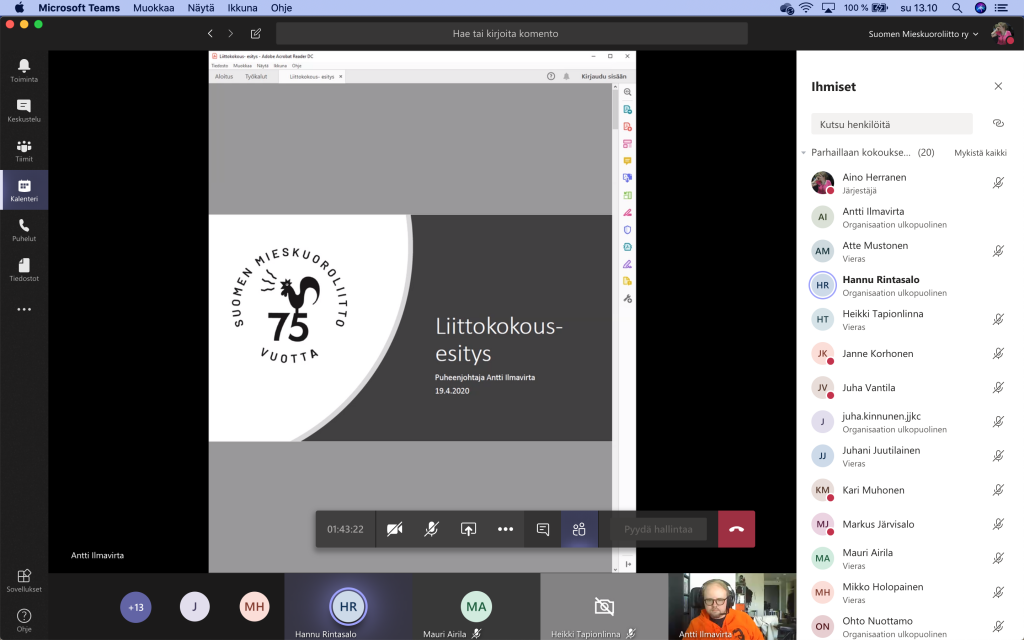Toggle Mauri Airila's mic icon in list
Screen dimensions: 1024x640
pos(998,558)
